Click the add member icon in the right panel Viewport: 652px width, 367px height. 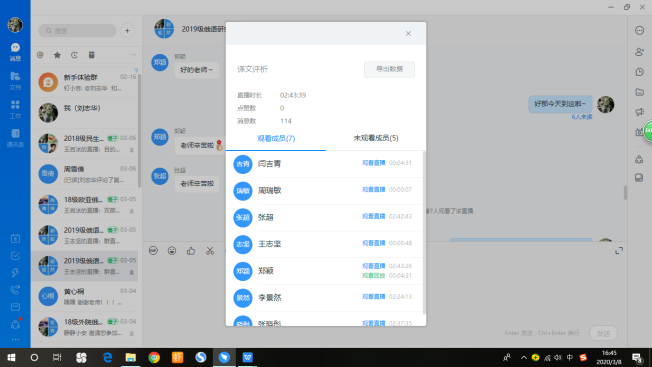tap(640, 52)
